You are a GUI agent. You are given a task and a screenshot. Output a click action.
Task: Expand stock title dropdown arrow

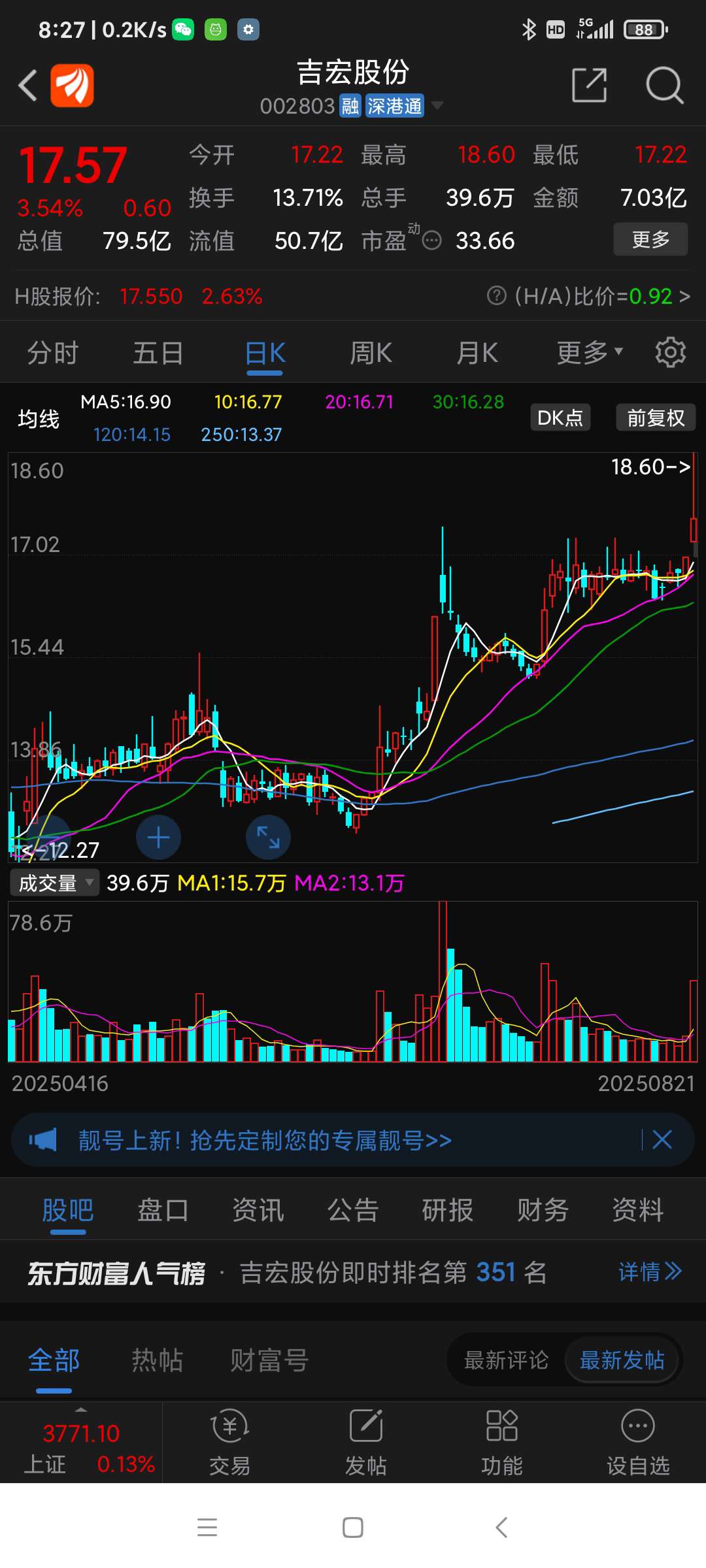437,105
